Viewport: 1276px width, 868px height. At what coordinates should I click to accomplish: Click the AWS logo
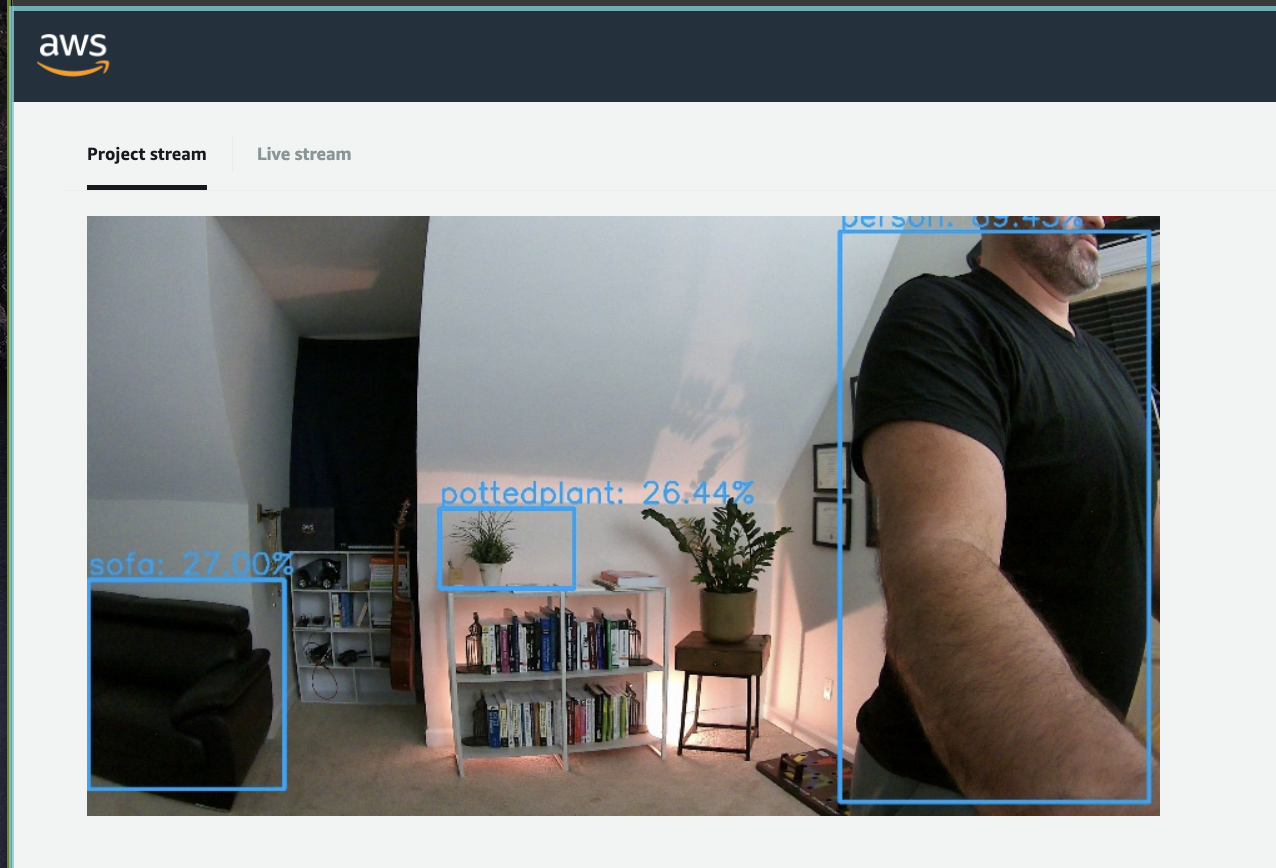coord(73,53)
